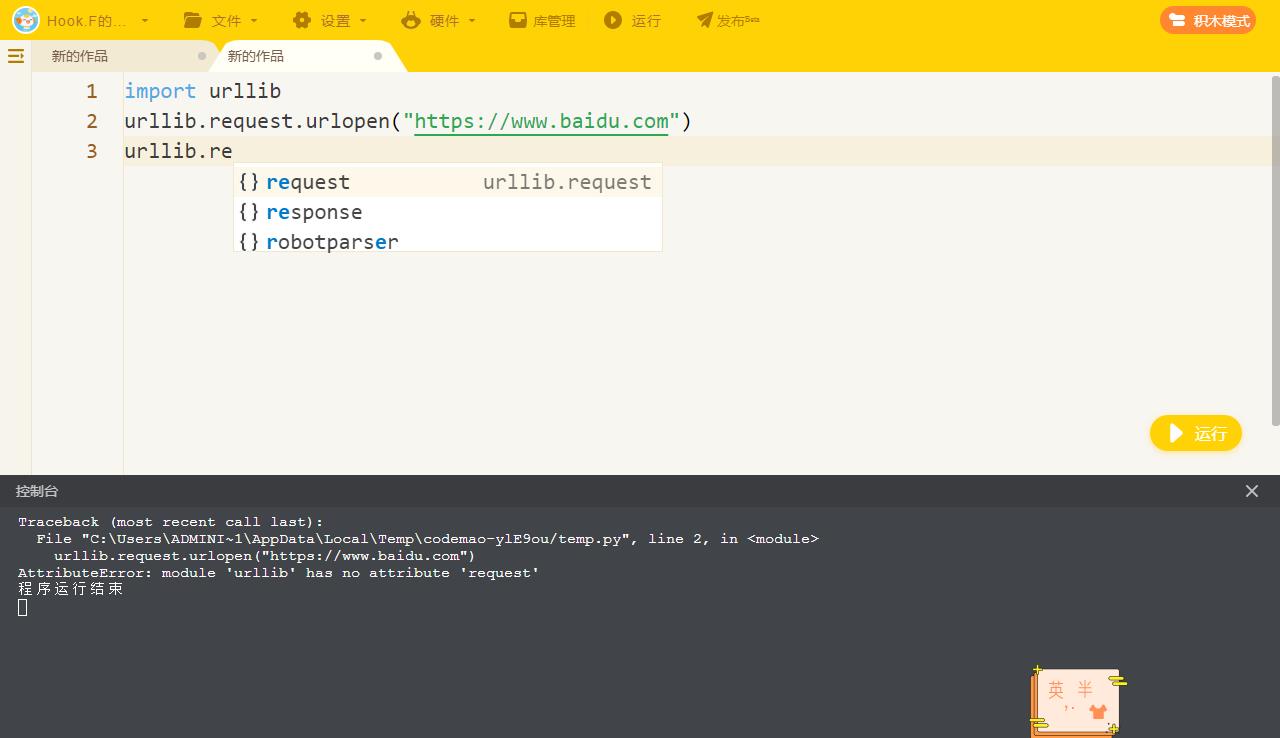Click the temp.py file path line in console
Viewport: 1280px width, 738px height.
coord(427,539)
